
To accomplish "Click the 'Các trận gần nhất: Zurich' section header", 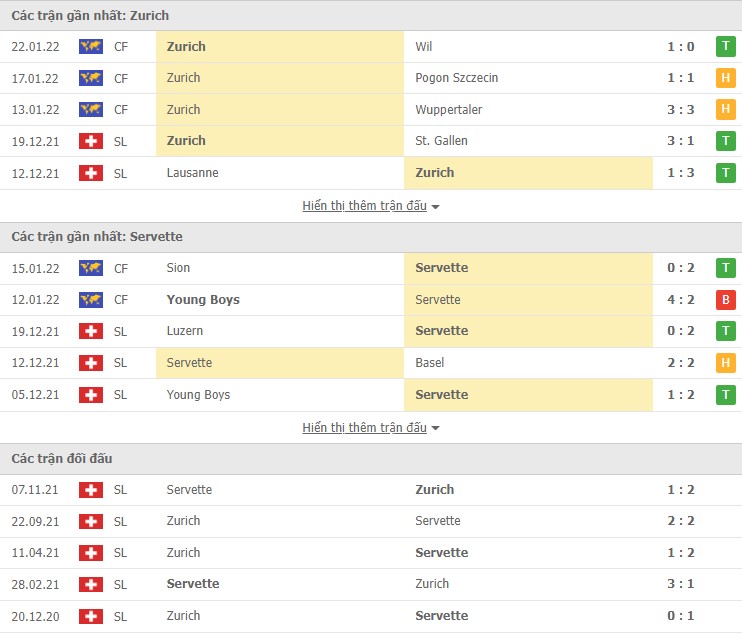I will pyautogui.click(x=90, y=16).
